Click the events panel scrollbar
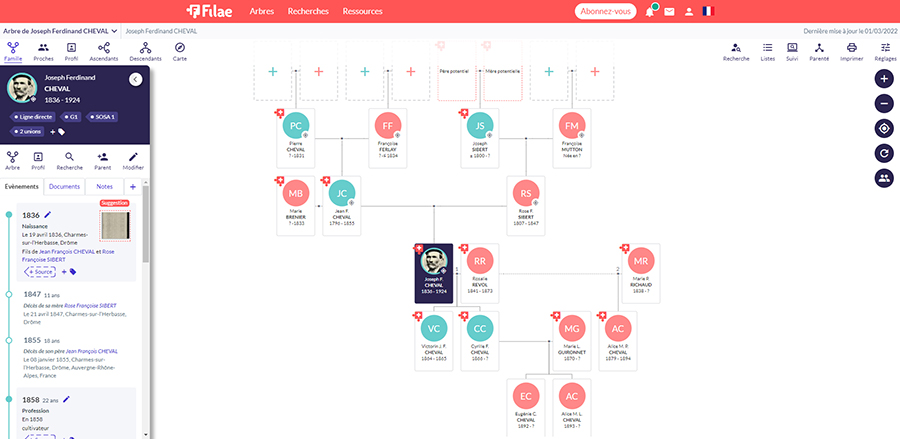Screen dimensions: 900x439 coord(146,230)
